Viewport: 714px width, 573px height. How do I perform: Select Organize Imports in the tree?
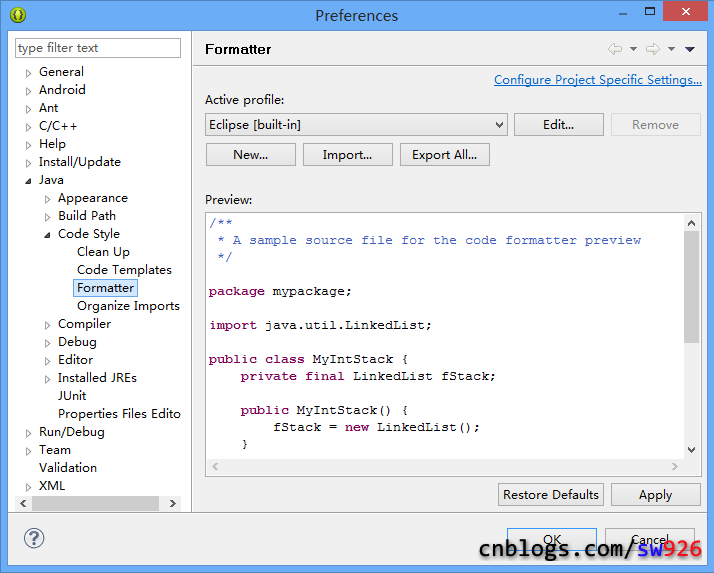pyautogui.click(x=128, y=306)
